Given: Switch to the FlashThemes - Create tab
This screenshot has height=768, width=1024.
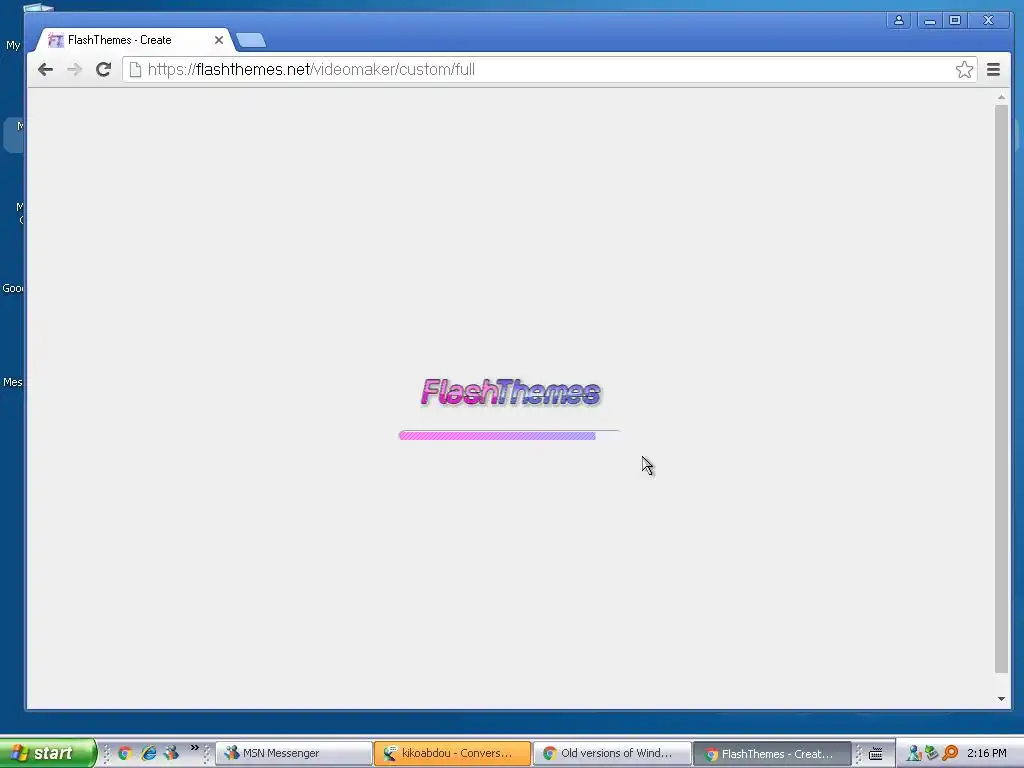Looking at the screenshot, I should 131,40.
